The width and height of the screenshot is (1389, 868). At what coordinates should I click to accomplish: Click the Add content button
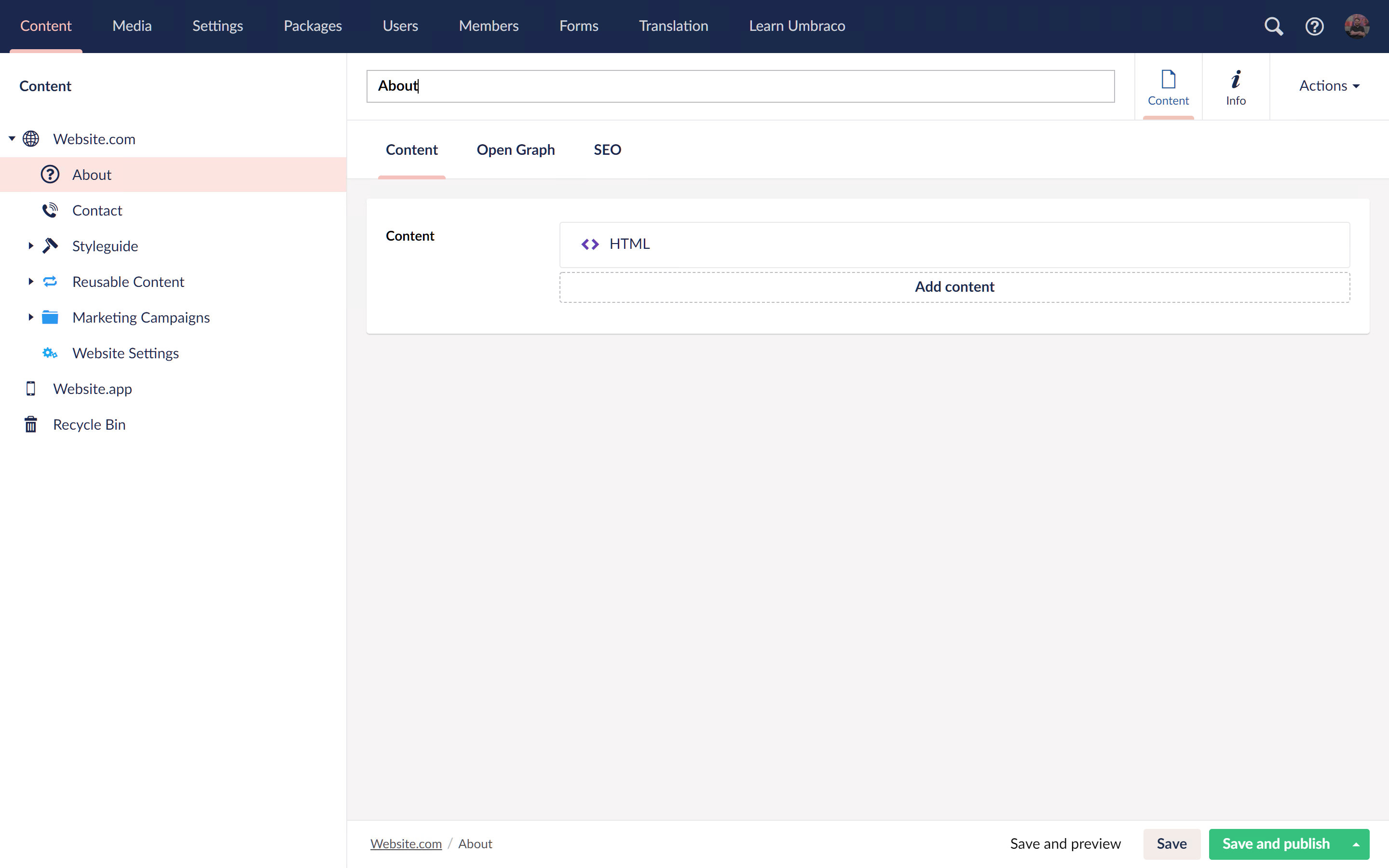pyautogui.click(x=954, y=287)
